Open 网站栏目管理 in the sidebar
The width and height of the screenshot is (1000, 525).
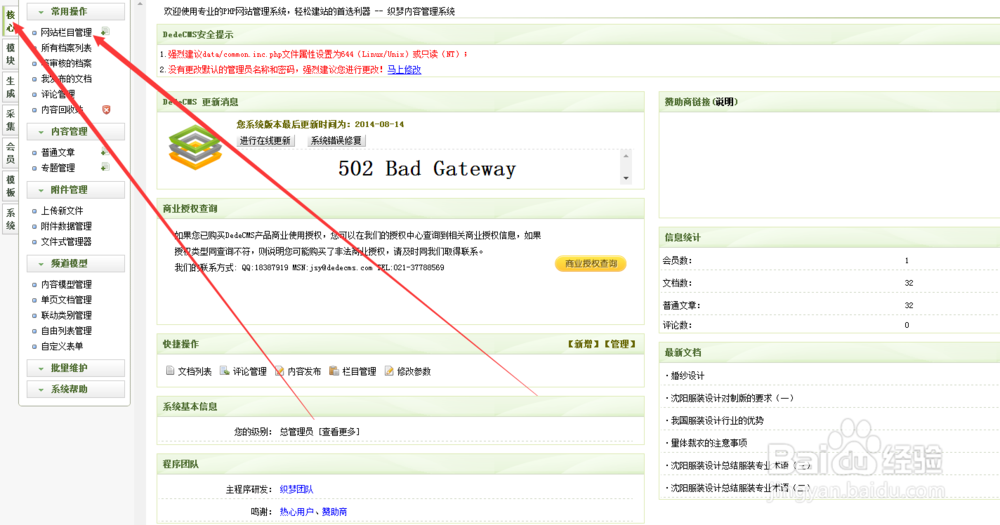coord(66,33)
